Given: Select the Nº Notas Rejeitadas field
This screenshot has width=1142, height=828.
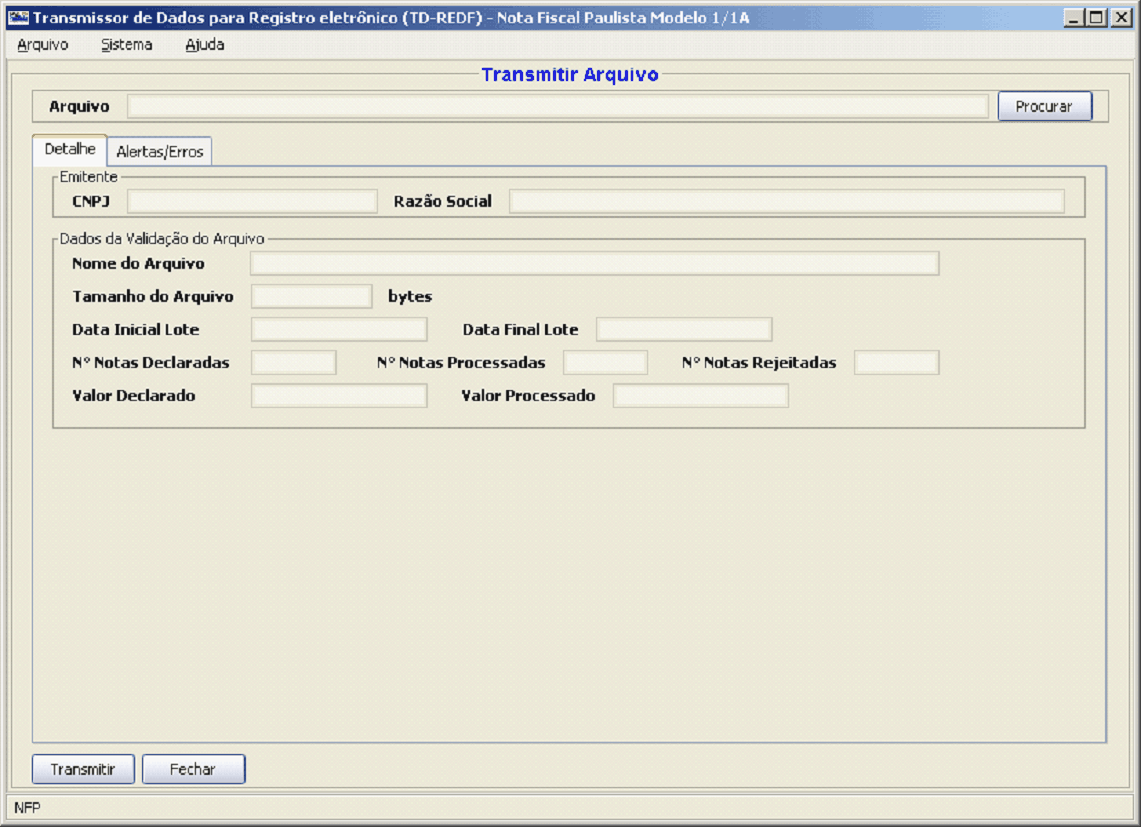Looking at the screenshot, I should tap(896, 362).
